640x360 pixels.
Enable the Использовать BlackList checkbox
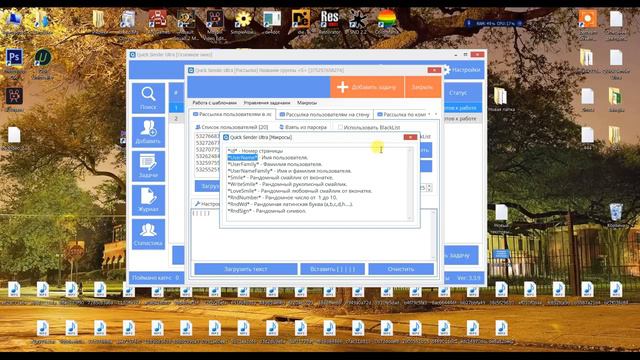[340, 127]
